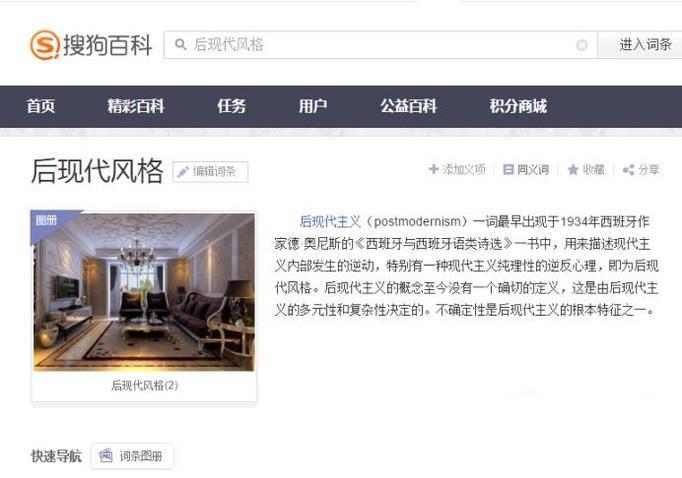The image size is (682, 478).
Task: Follow the 后现代主义 hyperlink
Action: click(330, 221)
